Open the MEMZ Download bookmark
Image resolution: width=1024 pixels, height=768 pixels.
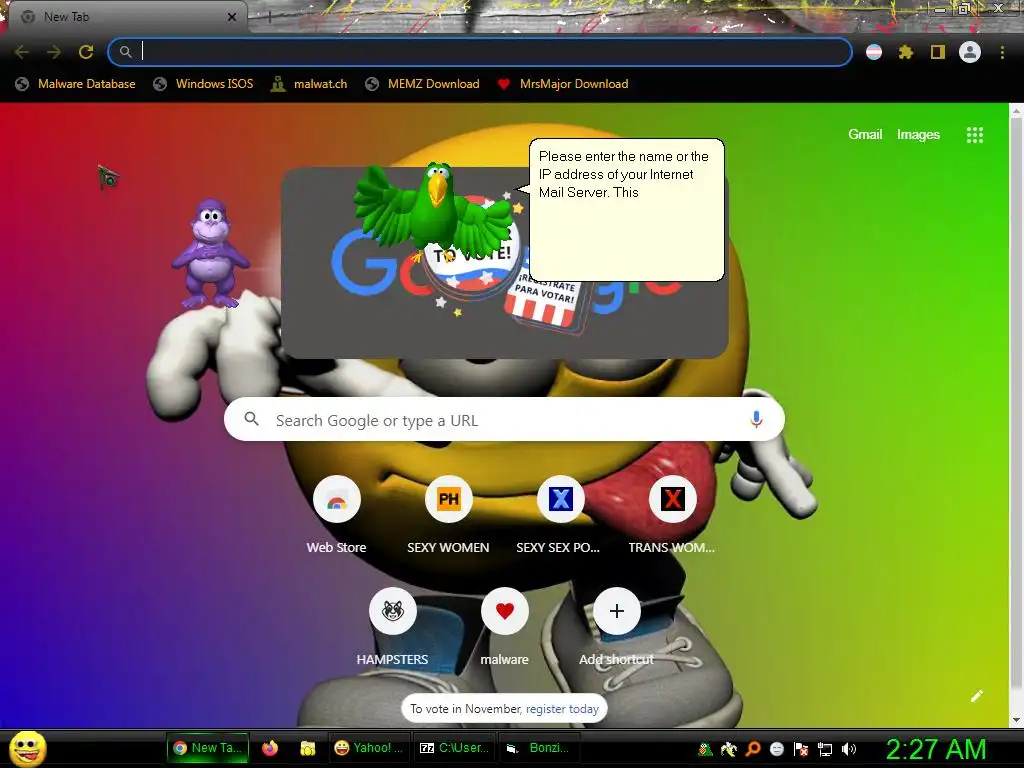[423, 84]
